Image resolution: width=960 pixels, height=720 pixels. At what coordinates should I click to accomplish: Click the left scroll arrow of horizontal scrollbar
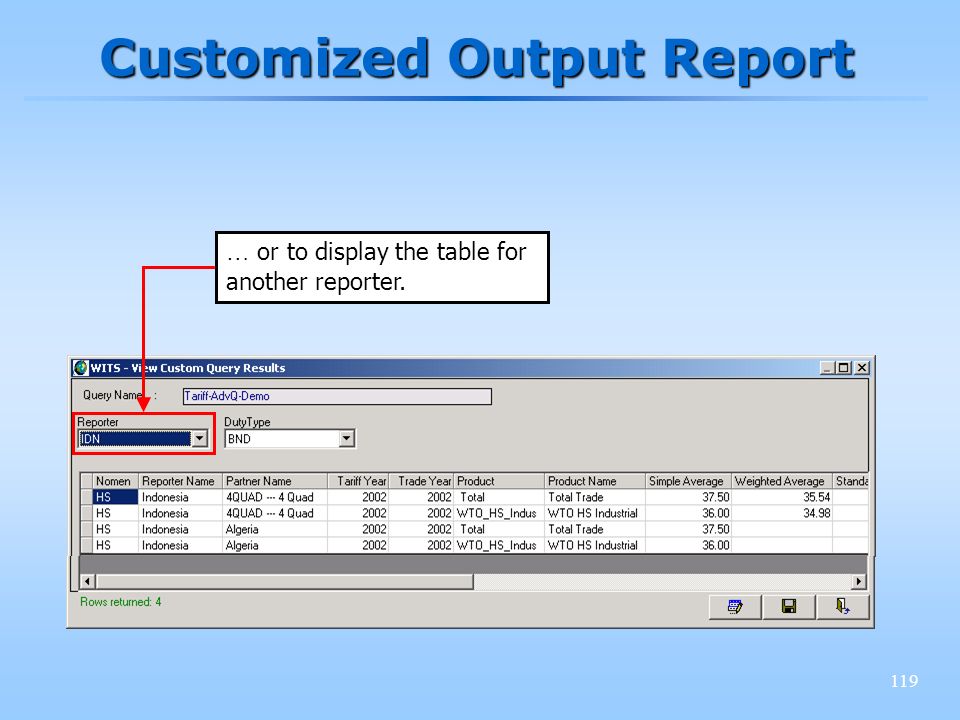pyautogui.click(x=88, y=581)
